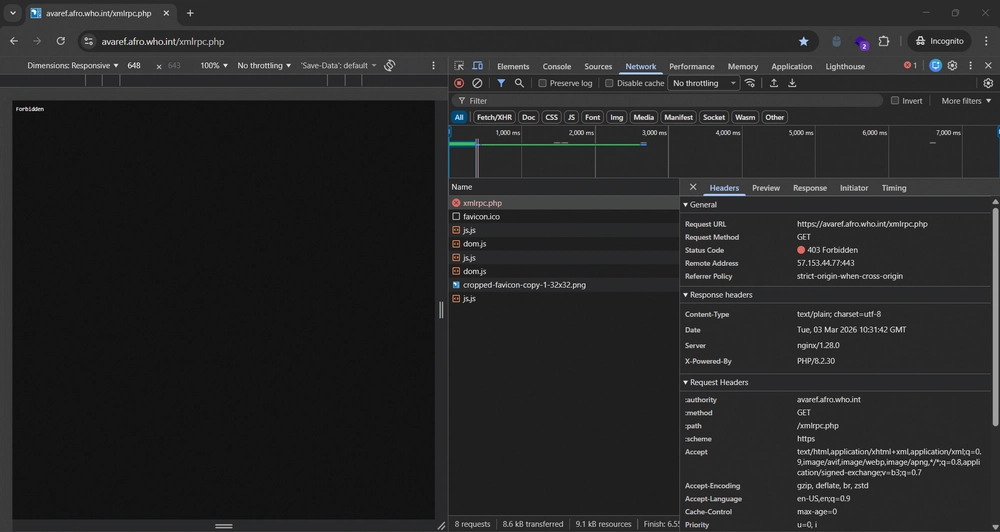
Task: Rotate the device viewport orientation
Action: (x=389, y=65)
